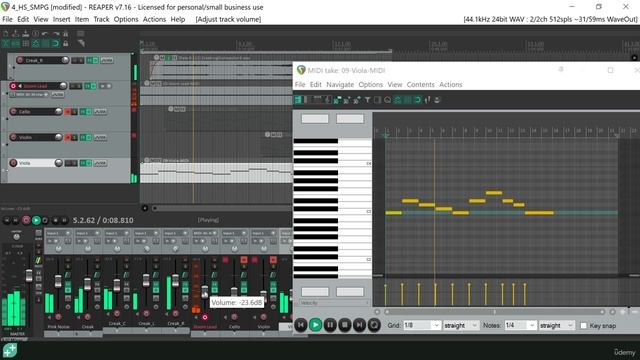Disarm the Storm Lead track record button
640x360 pixels.
[13, 86]
